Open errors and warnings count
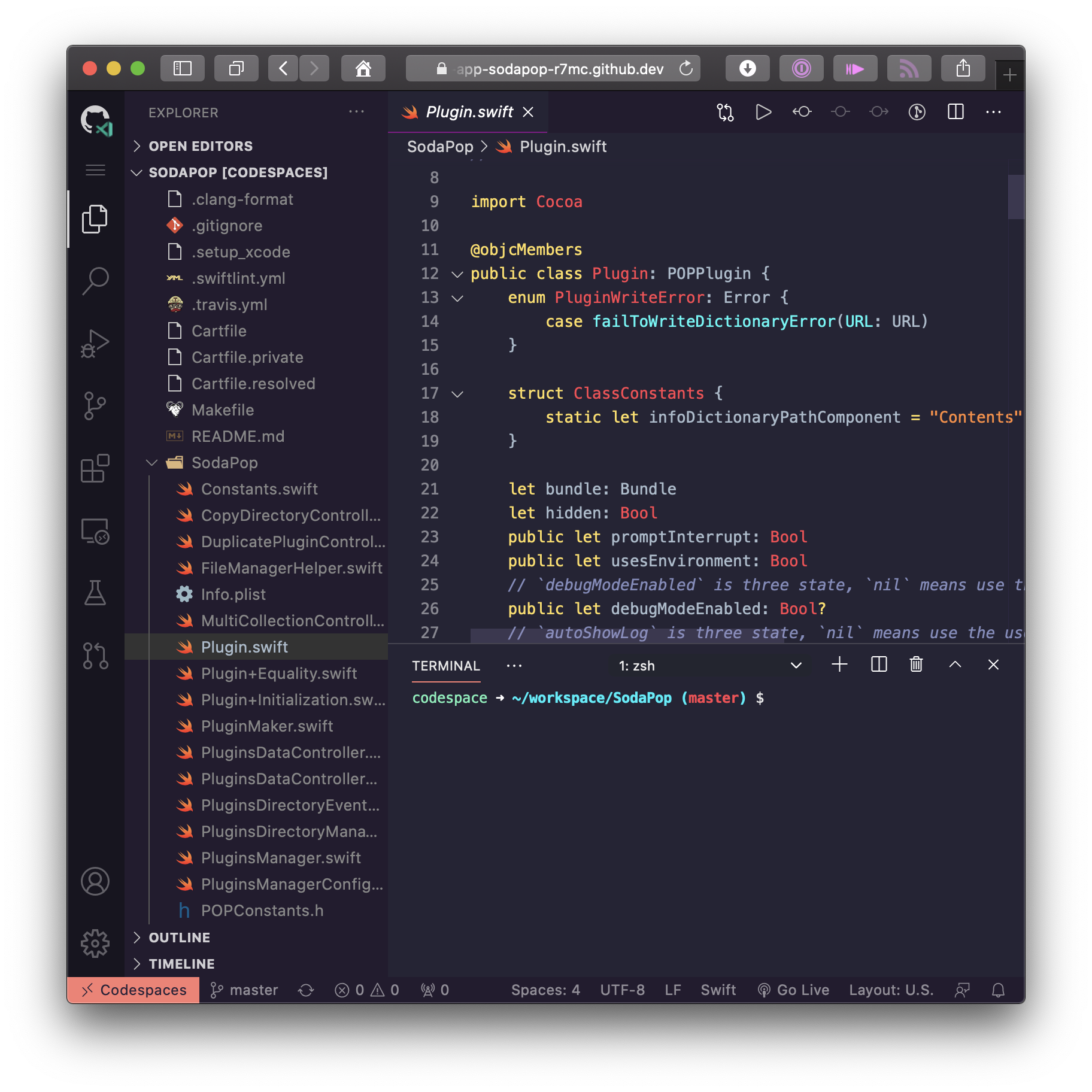Screen dimensions: 1092x1092 (x=367, y=990)
